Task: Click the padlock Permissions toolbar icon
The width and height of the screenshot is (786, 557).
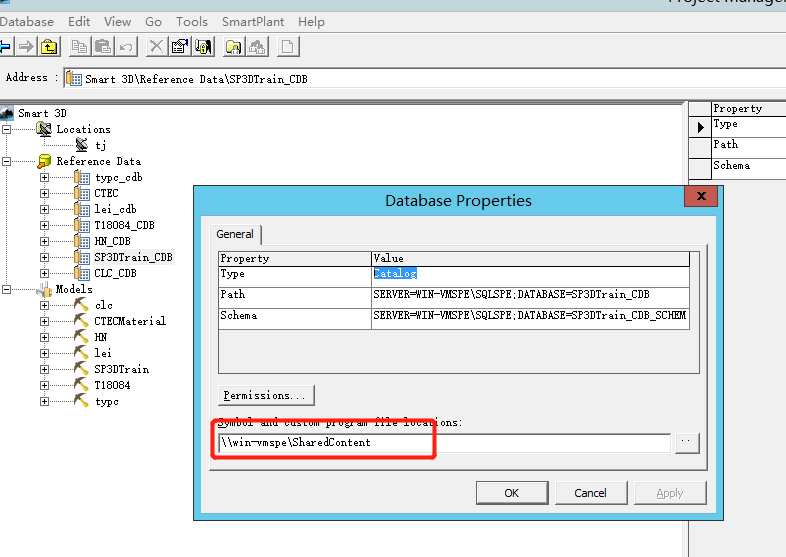Action: coord(204,47)
